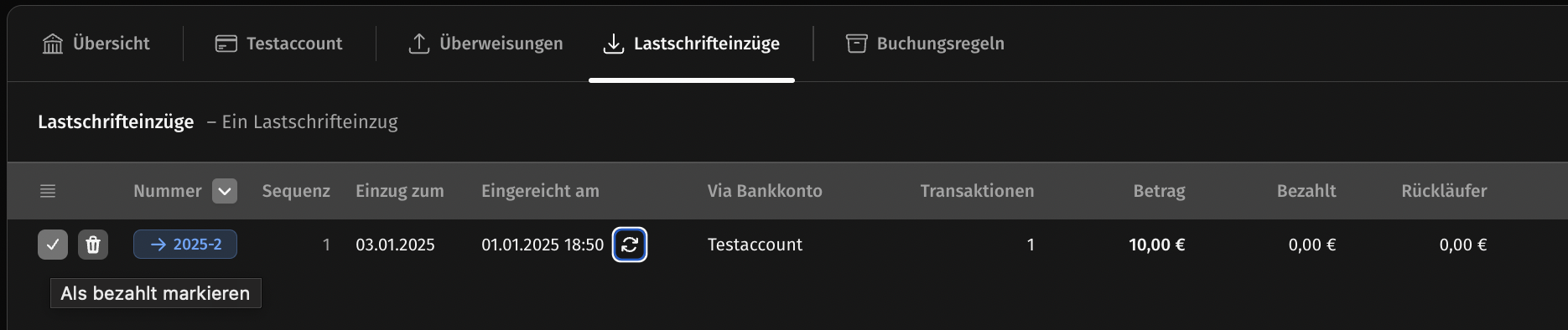
Task: Click the Testaccount card icon
Action: coord(226,44)
